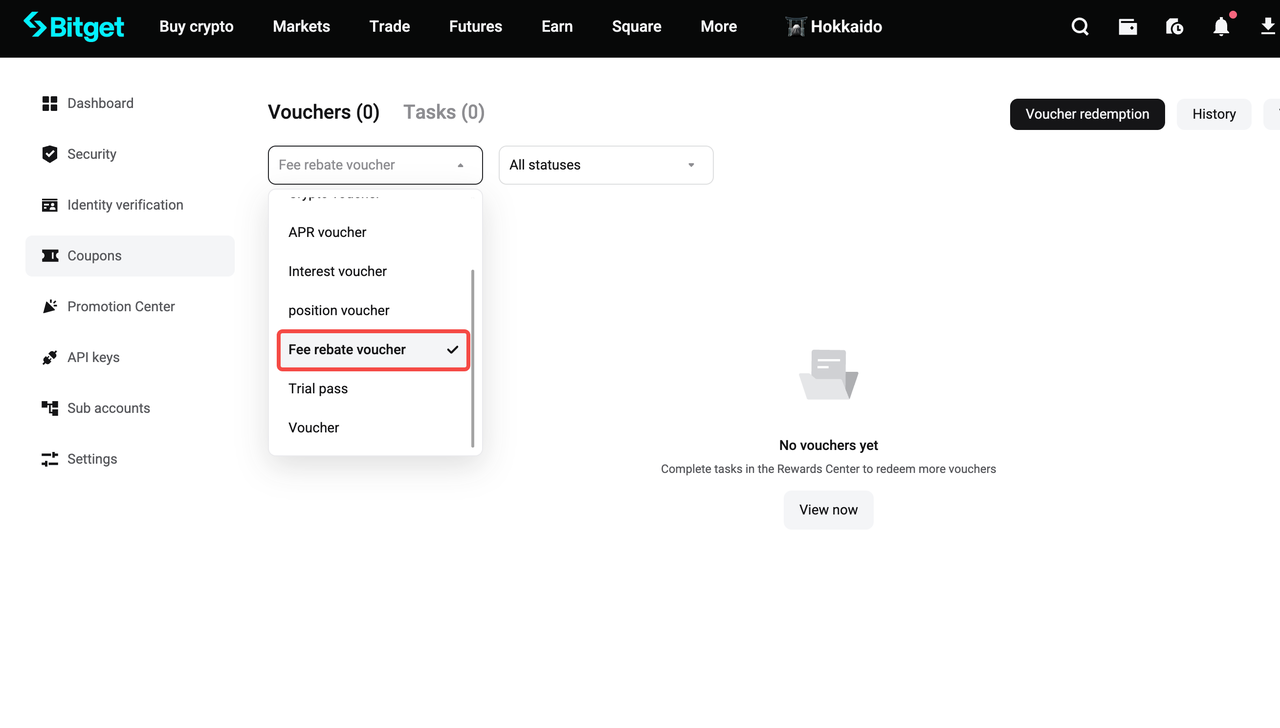
Task: Open the search icon in the header
Action: [1079, 27]
